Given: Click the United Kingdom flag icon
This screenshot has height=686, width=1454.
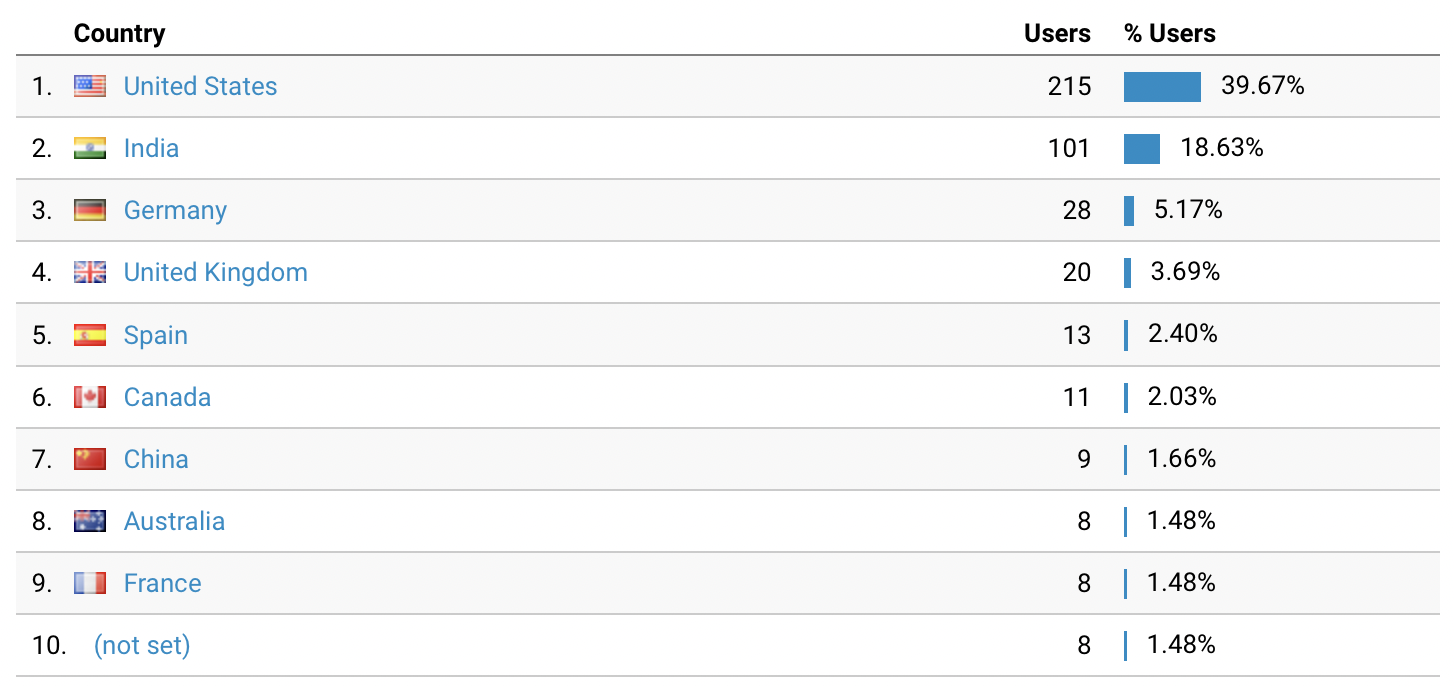Looking at the screenshot, I should (90, 273).
